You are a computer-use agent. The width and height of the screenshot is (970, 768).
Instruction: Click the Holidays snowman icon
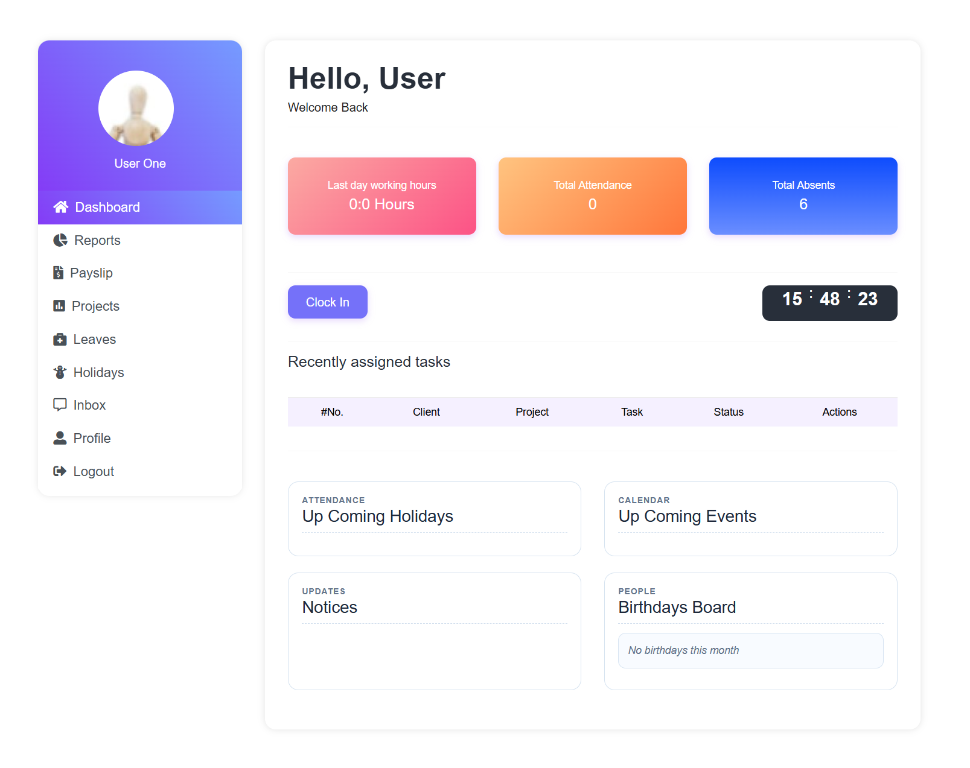(60, 372)
